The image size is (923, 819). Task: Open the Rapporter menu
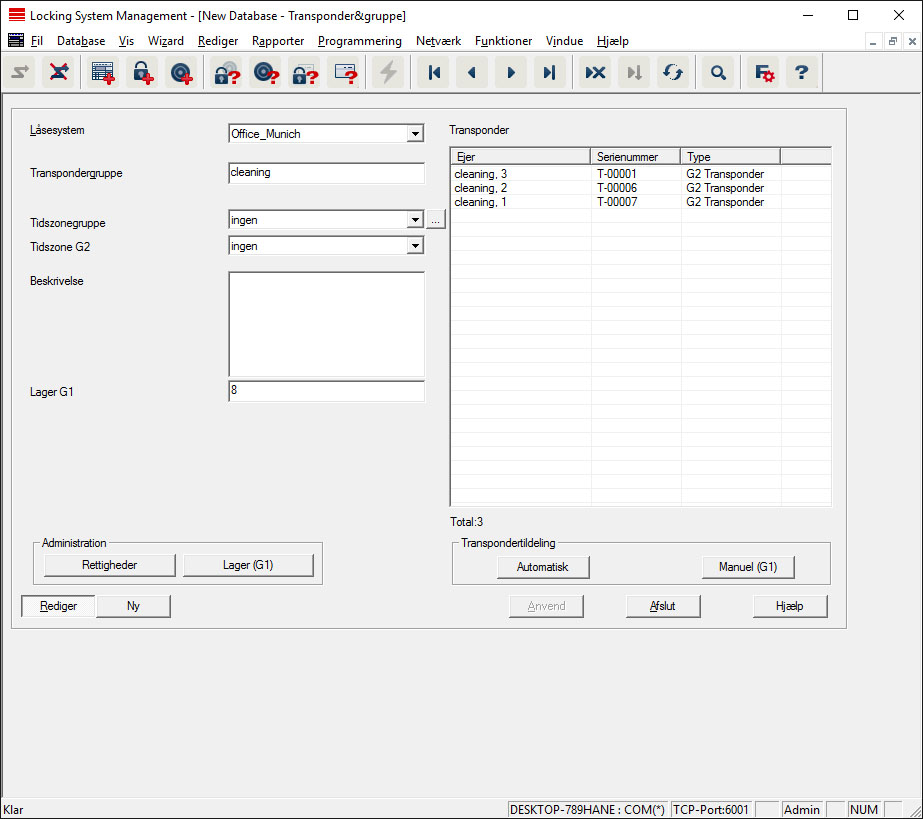278,41
